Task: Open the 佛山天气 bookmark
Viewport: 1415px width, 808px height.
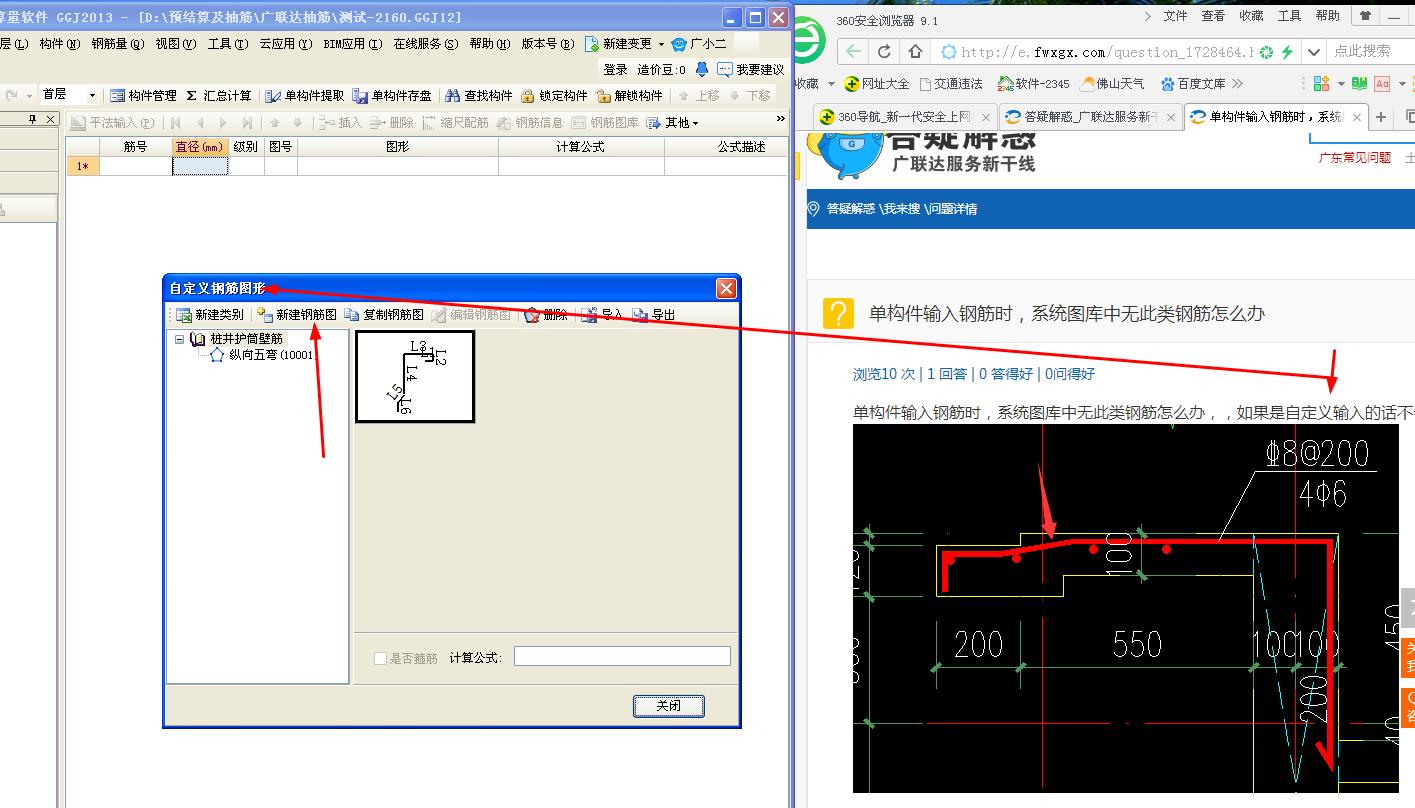Action: (1113, 84)
